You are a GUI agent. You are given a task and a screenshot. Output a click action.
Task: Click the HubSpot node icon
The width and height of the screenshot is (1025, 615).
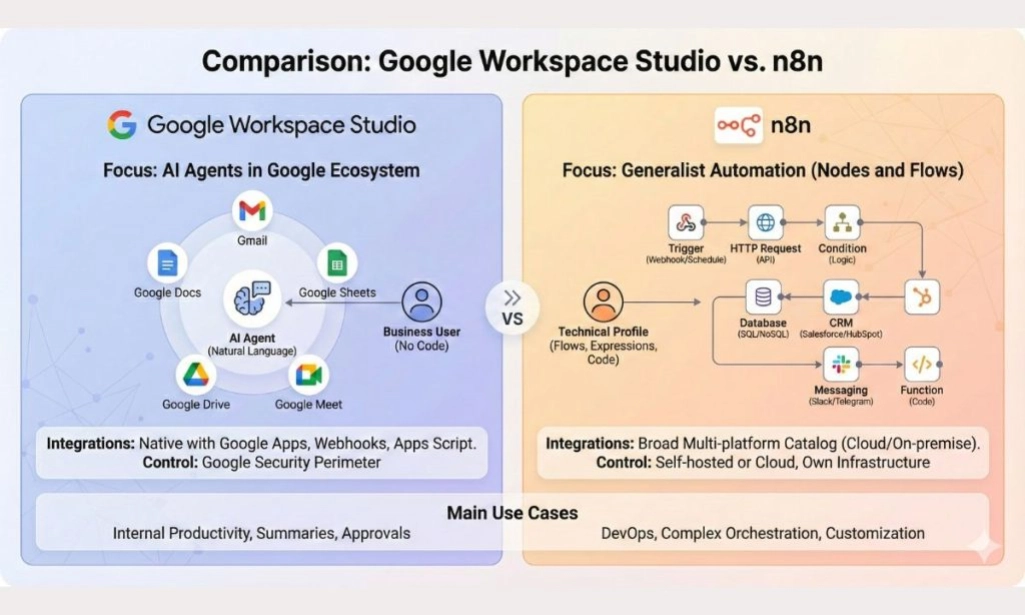pyautogui.click(x=922, y=297)
